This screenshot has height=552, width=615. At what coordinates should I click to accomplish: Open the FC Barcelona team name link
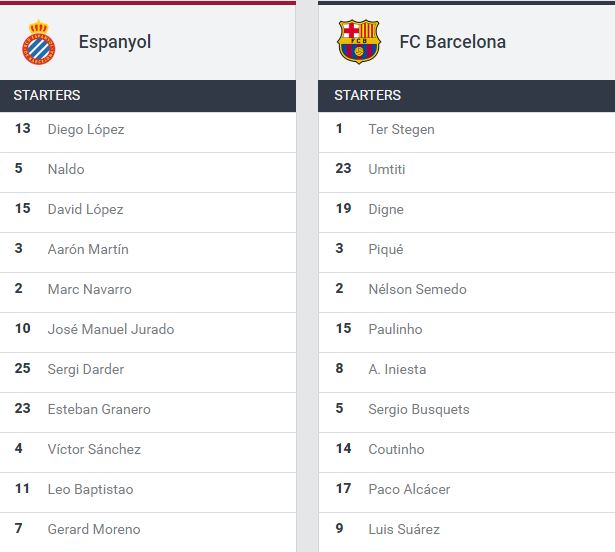pos(452,42)
